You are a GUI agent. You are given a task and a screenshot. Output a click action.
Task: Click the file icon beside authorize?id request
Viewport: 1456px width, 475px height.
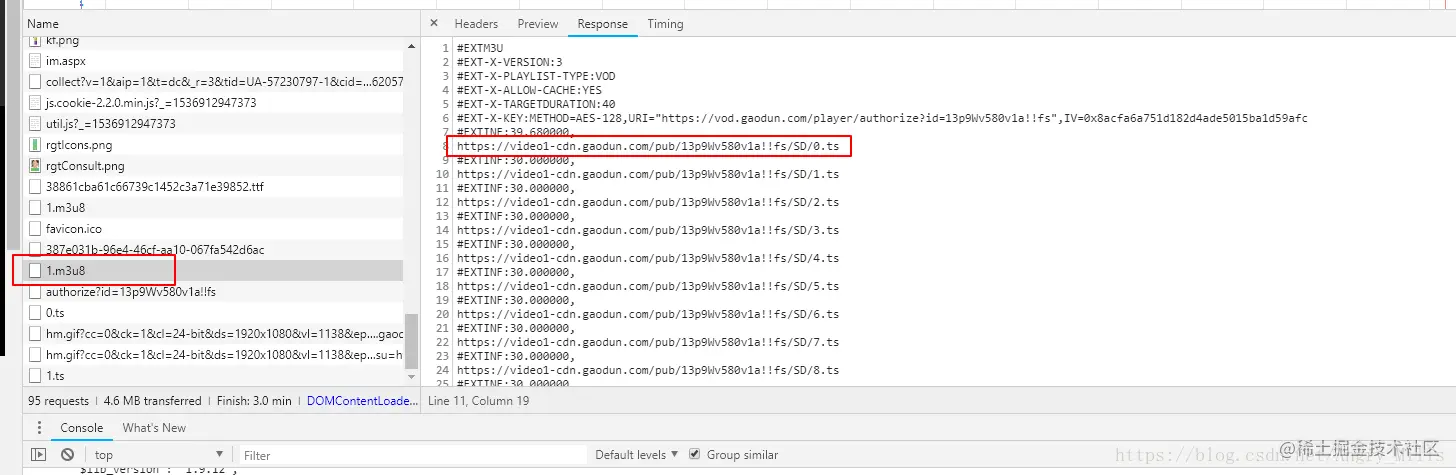[x=36, y=292]
